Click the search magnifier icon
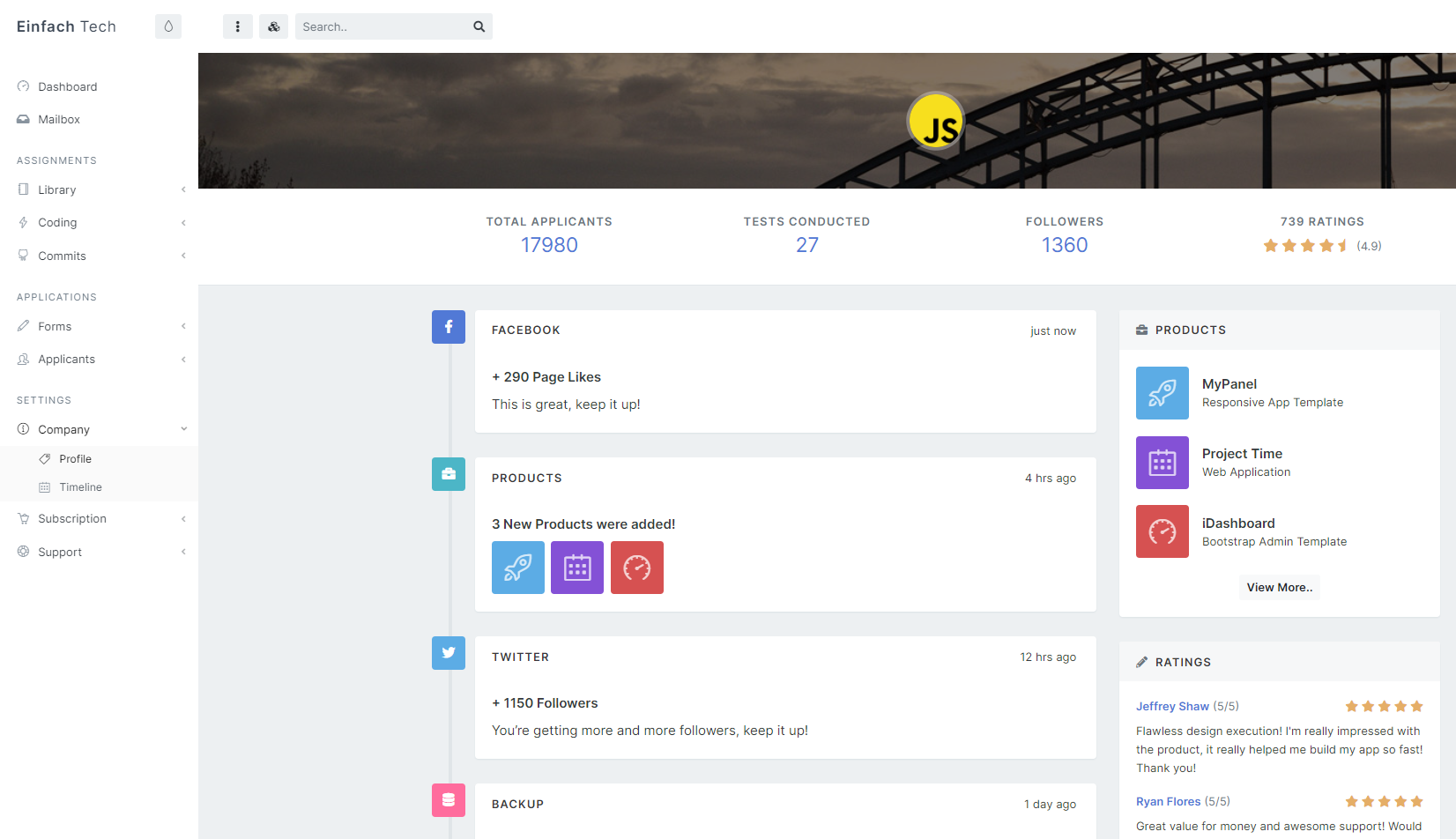The width and height of the screenshot is (1456, 839). 479,26
